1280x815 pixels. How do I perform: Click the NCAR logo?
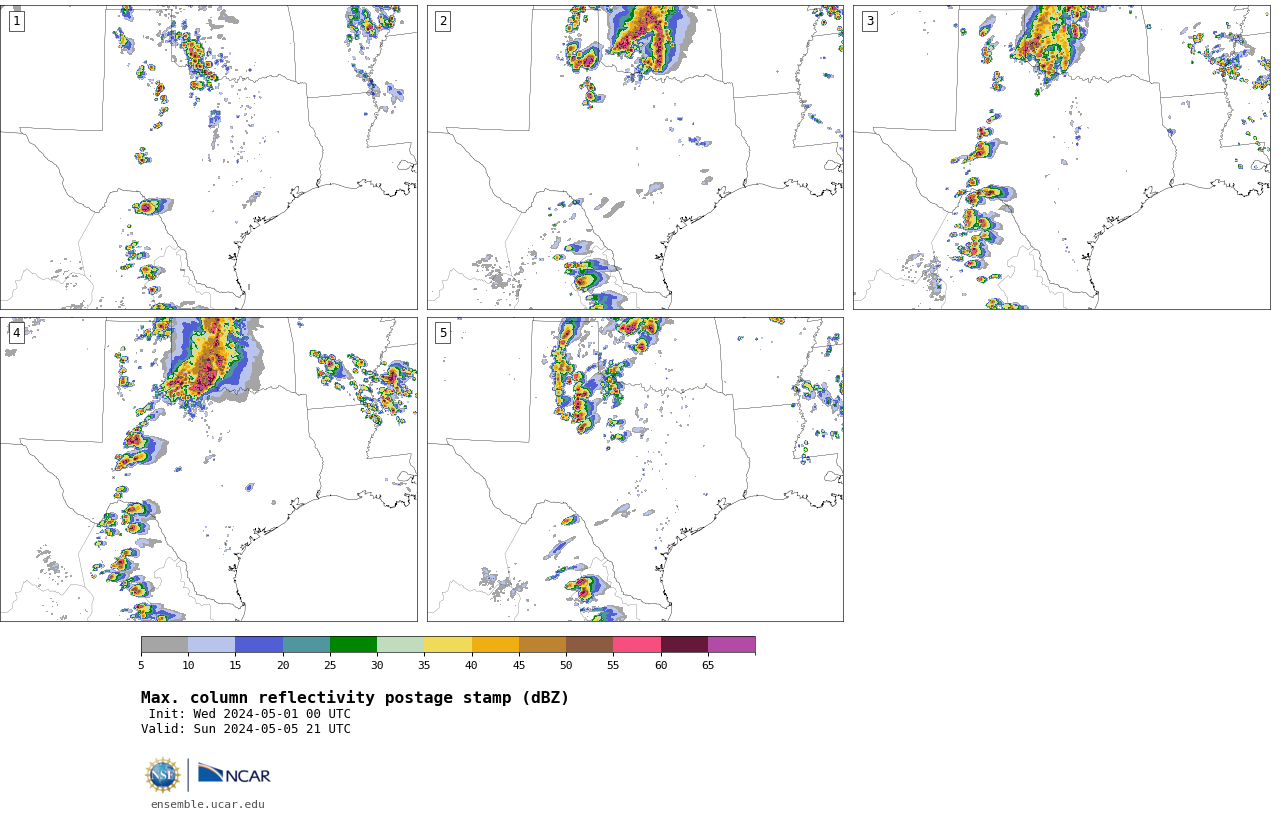click(234, 774)
